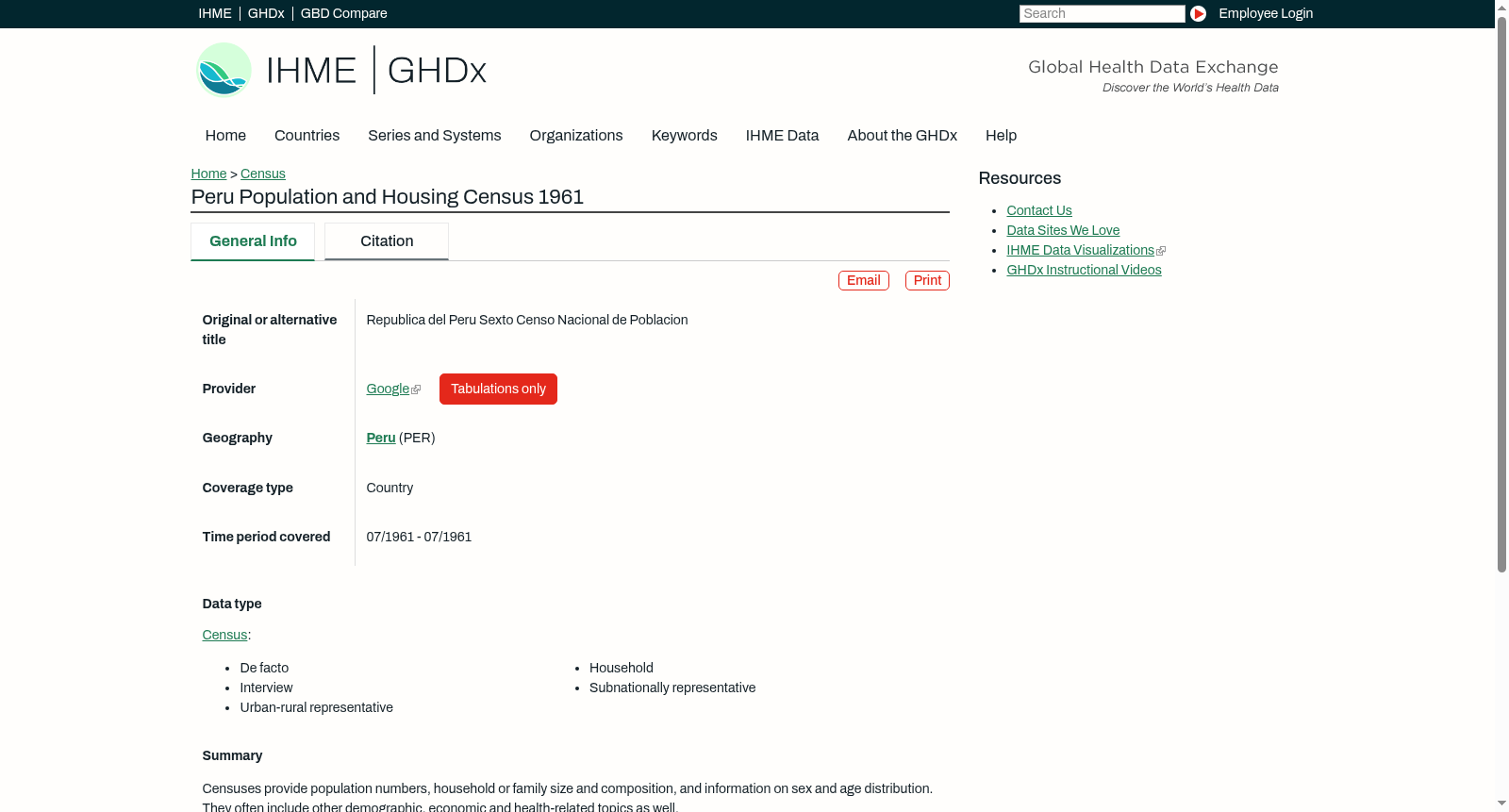The width and height of the screenshot is (1509, 812).
Task: Open the About the GHDx menu
Action: 903,135
